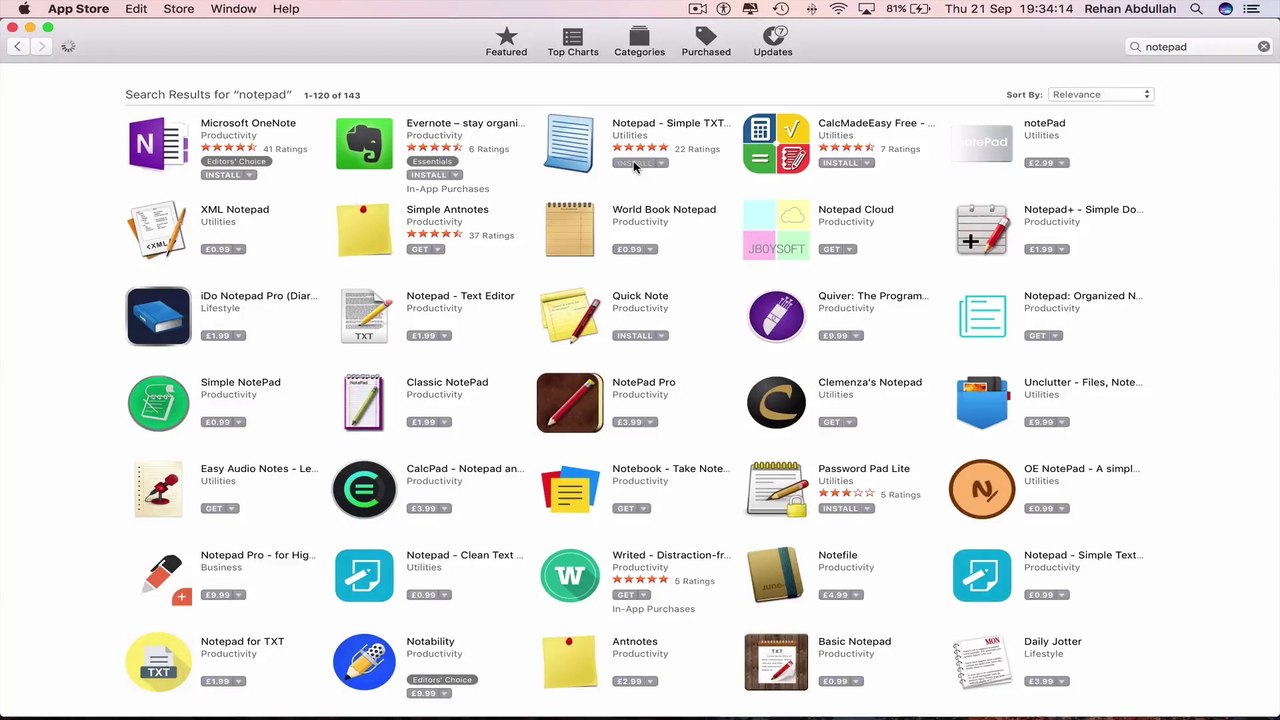The height and width of the screenshot is (720, 1280).
Task: Expand Install options for Microsoft OneNote
Action: [x=250, y=175]
